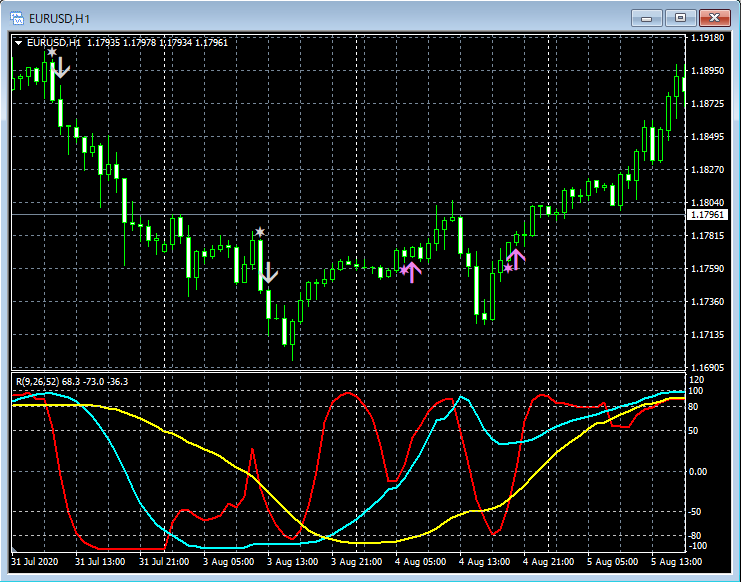Image resolution: width=741 pixels, height=582 pixels.
Task: Click the first pink up arrow signal
Action: coord(414,271)
